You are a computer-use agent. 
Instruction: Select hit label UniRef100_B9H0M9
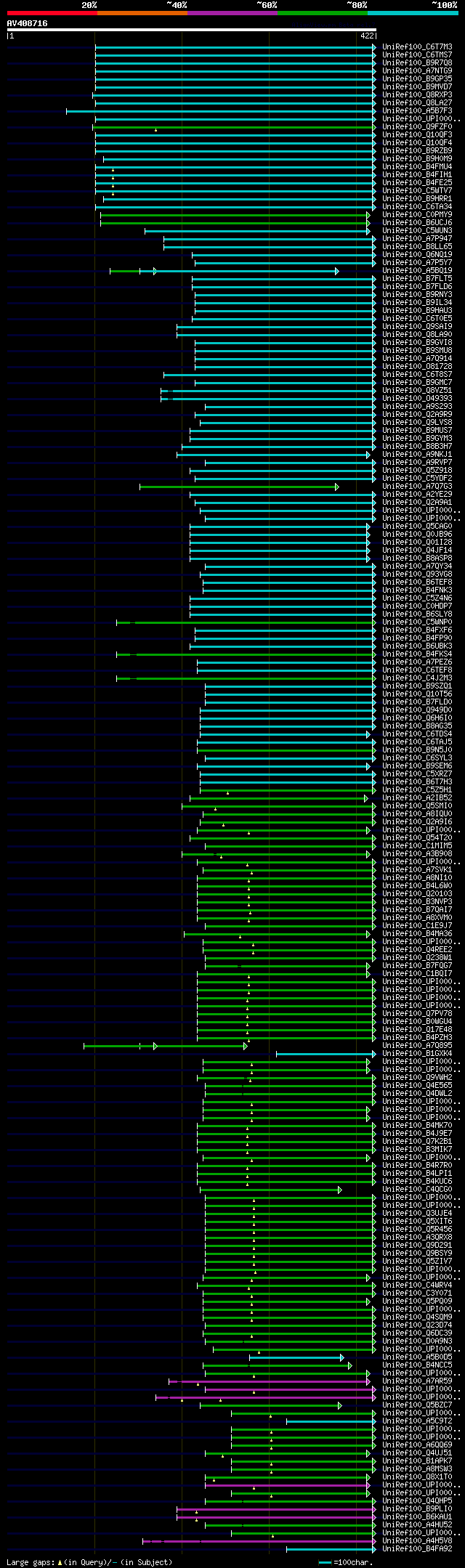[417, 158]
